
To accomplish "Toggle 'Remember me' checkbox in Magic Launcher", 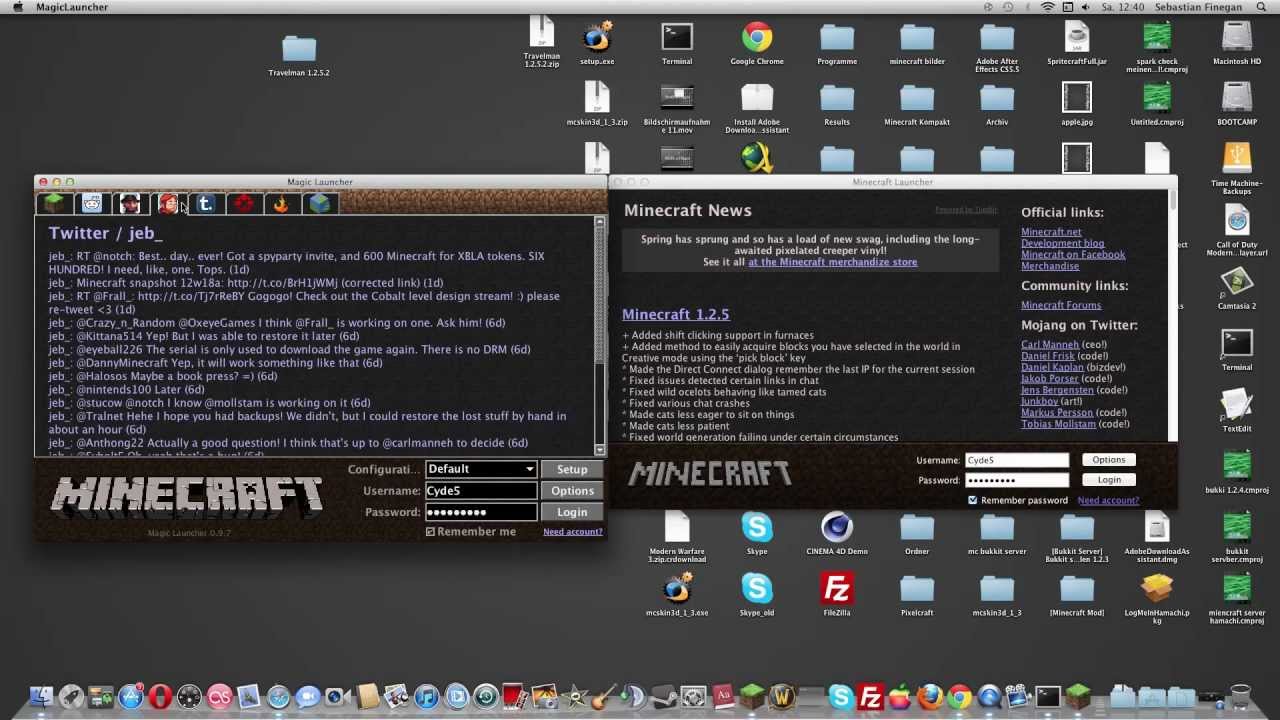I will (x=431, y=532).
